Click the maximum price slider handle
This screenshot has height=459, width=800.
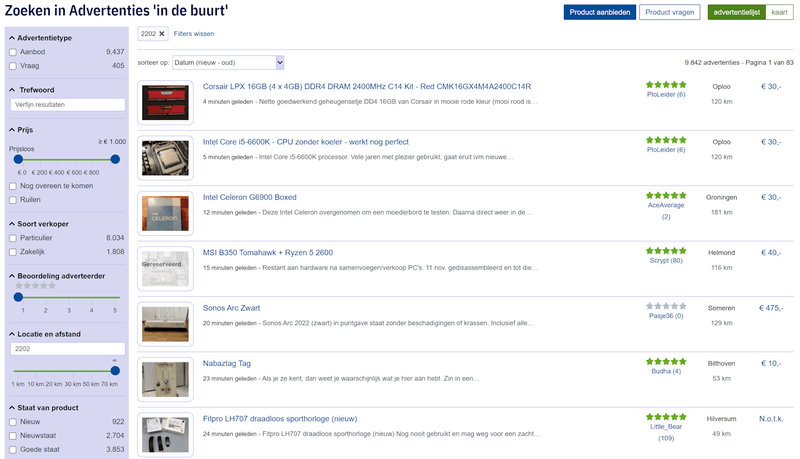115,159
